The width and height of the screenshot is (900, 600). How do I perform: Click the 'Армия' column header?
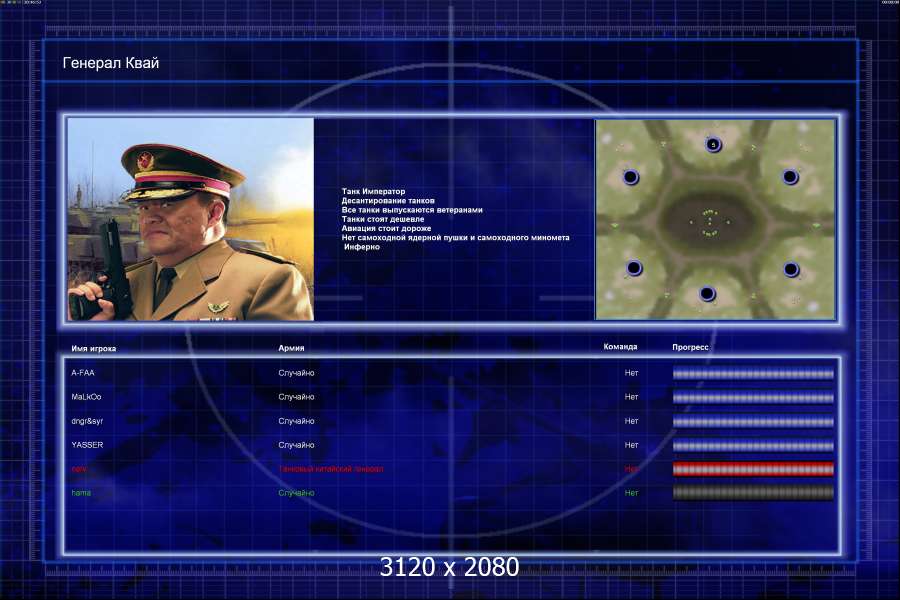[x=291, y=348]
